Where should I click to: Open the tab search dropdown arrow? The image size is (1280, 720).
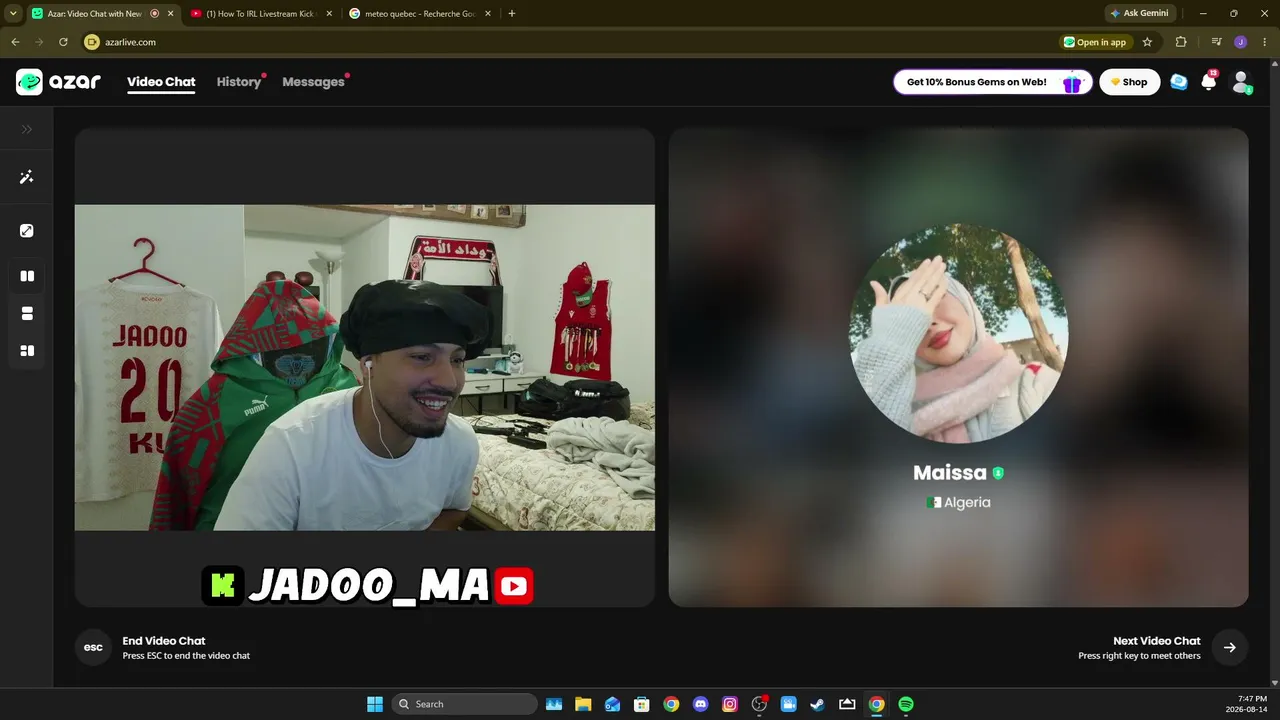pos(13,13)
